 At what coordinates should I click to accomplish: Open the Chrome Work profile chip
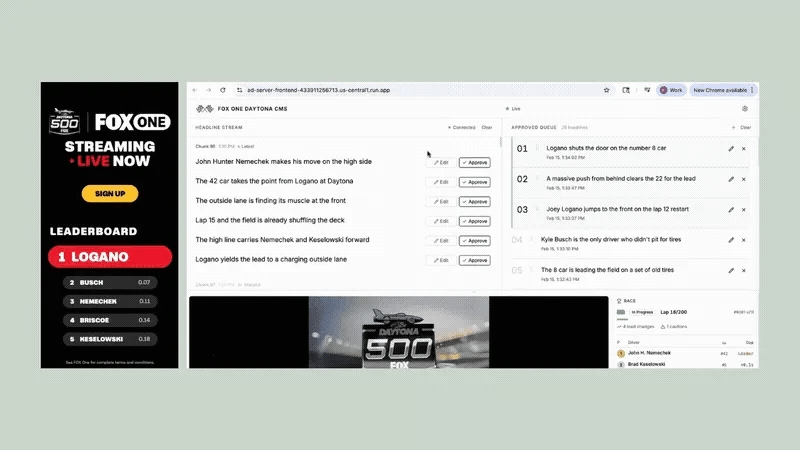click(x=671, y=90)
